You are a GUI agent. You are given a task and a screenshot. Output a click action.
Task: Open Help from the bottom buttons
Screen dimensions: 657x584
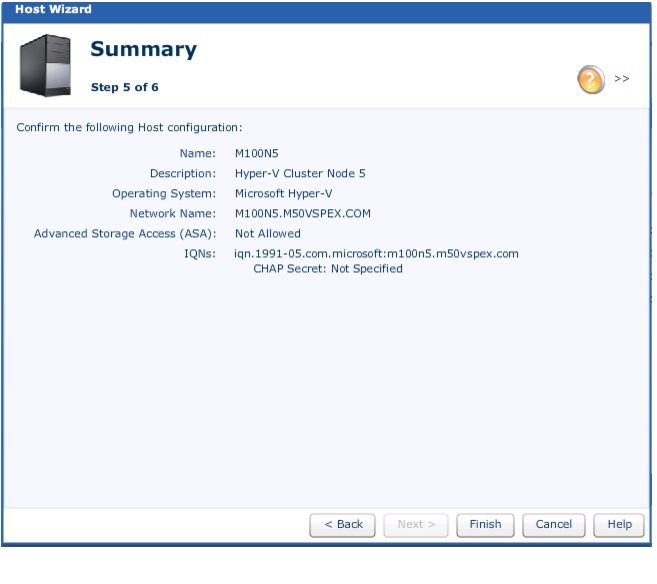(x=619, y=525)
